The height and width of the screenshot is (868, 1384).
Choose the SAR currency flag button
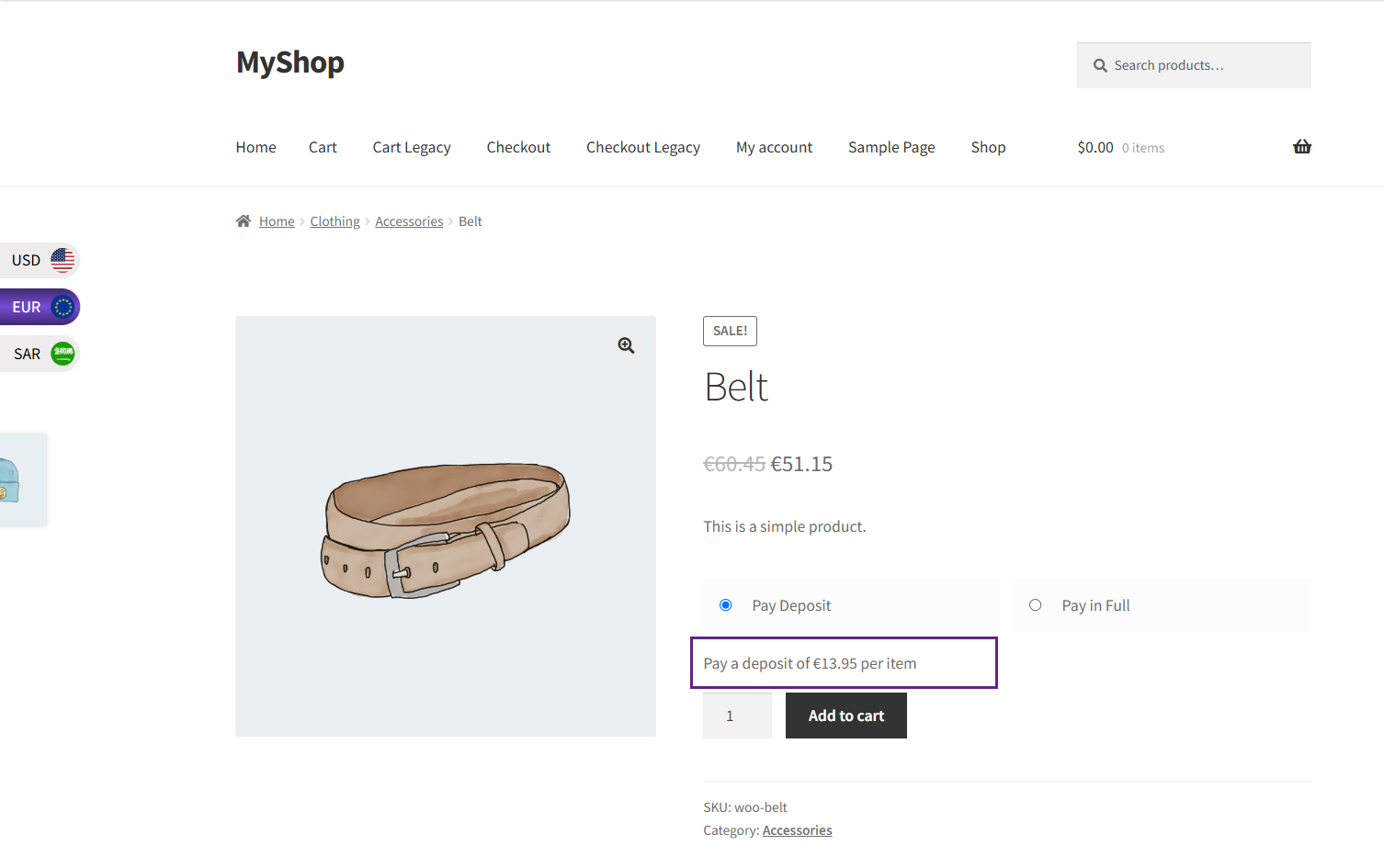(x=40, y=354)
